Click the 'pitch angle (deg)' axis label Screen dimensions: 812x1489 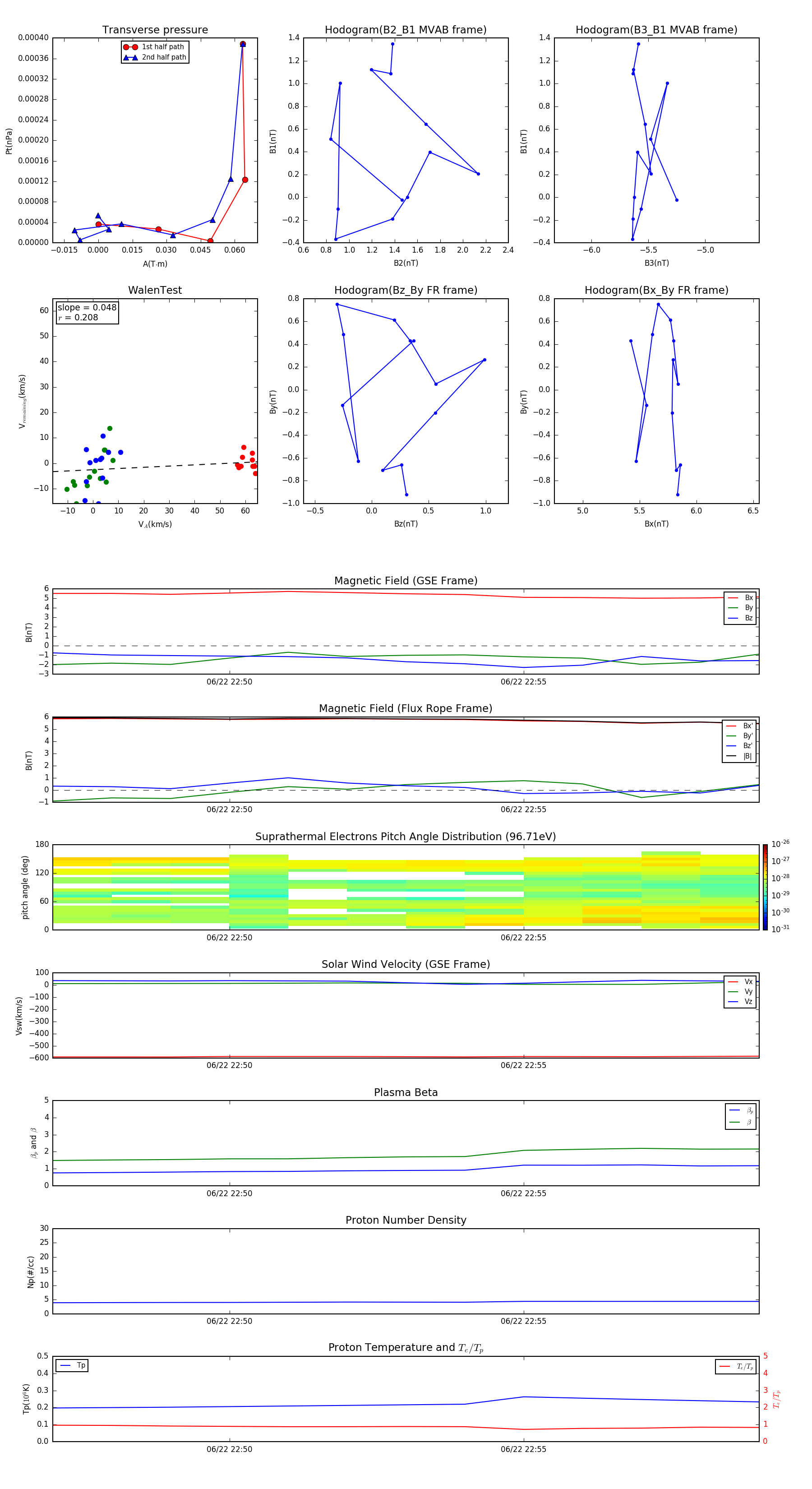coord(25,887)
